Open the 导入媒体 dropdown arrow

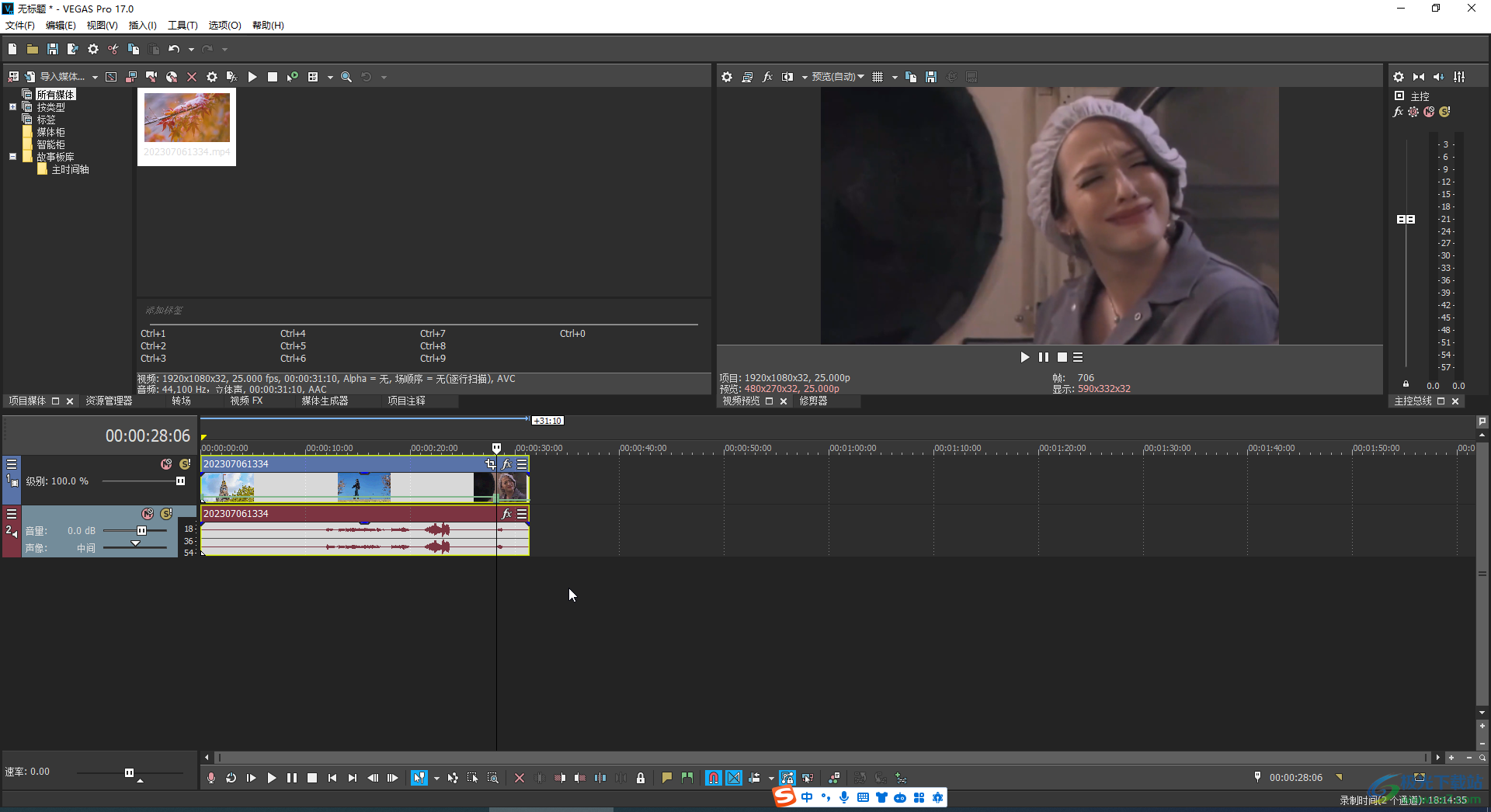[x=95, y=77]
